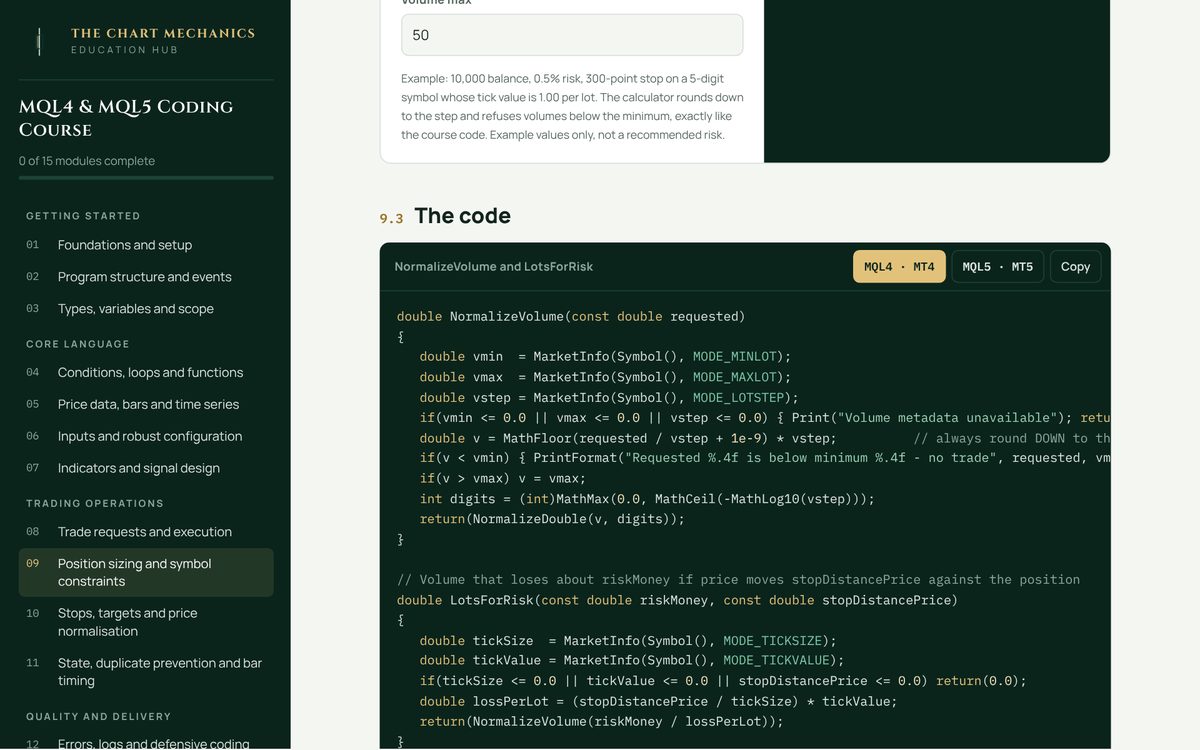Click the MODE_TICKVALUE code line
1200x750 pixels.
click(632, 661)
